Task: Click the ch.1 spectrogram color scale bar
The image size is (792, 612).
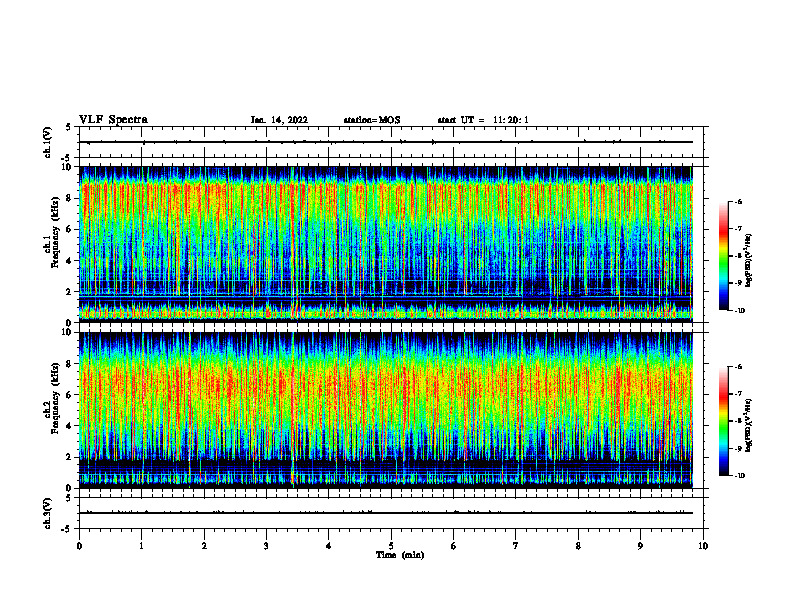Action: (x=723, y=256)
